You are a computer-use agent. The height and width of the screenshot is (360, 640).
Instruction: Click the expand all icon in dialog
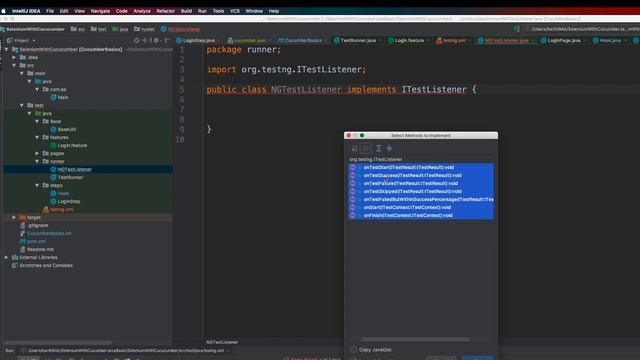click(x=378, y=149)
